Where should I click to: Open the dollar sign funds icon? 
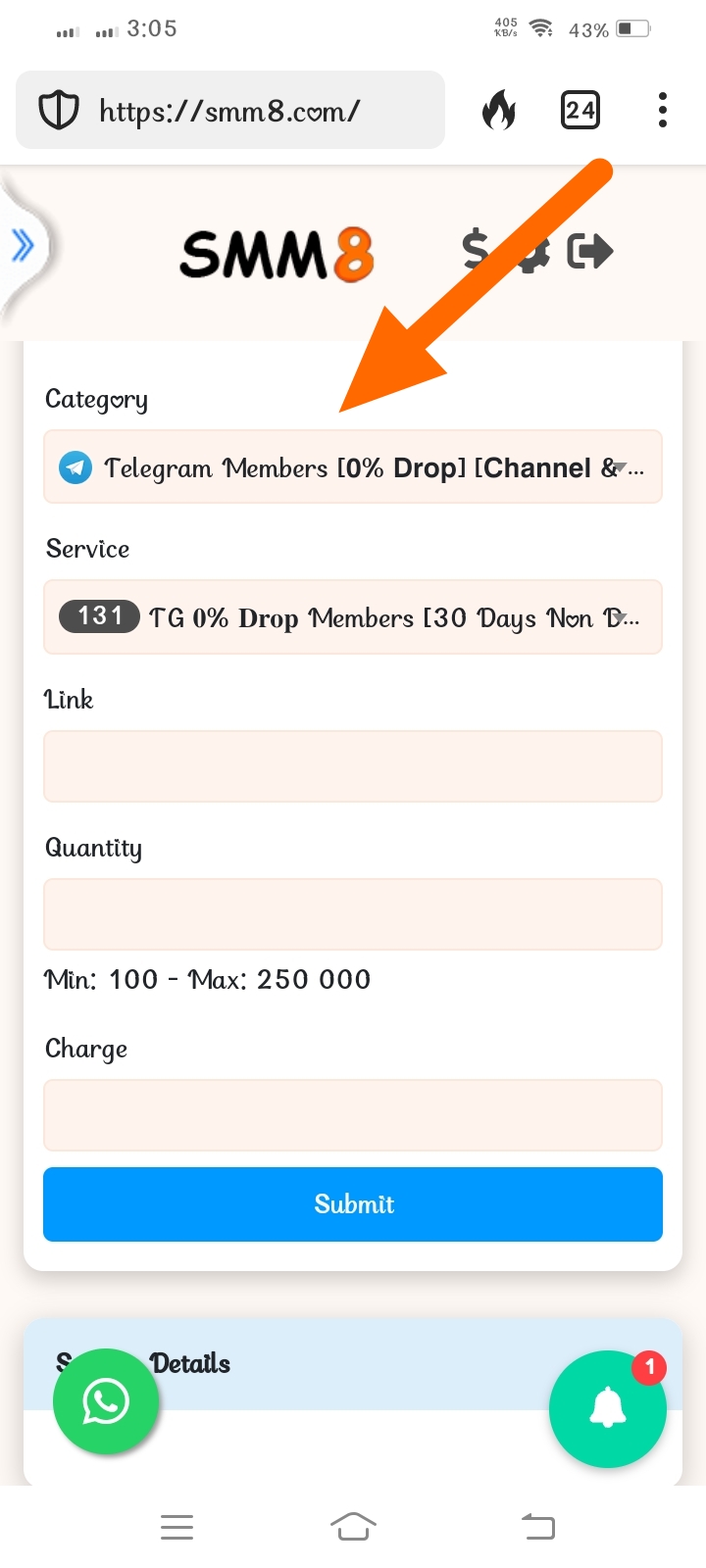click(476, 250)
